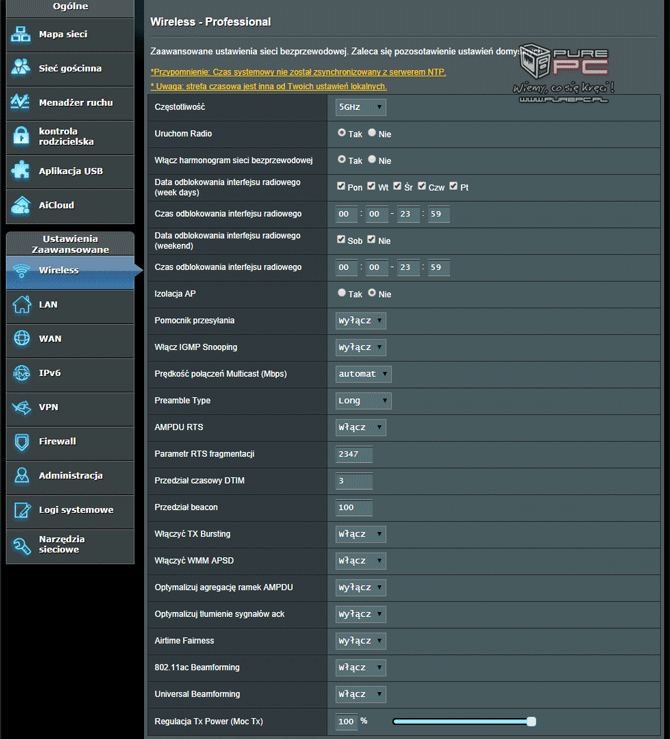670x739 pixels.
Task: Select Nie for wireless schedule (harmonogram)
Action: click(372, 160)
